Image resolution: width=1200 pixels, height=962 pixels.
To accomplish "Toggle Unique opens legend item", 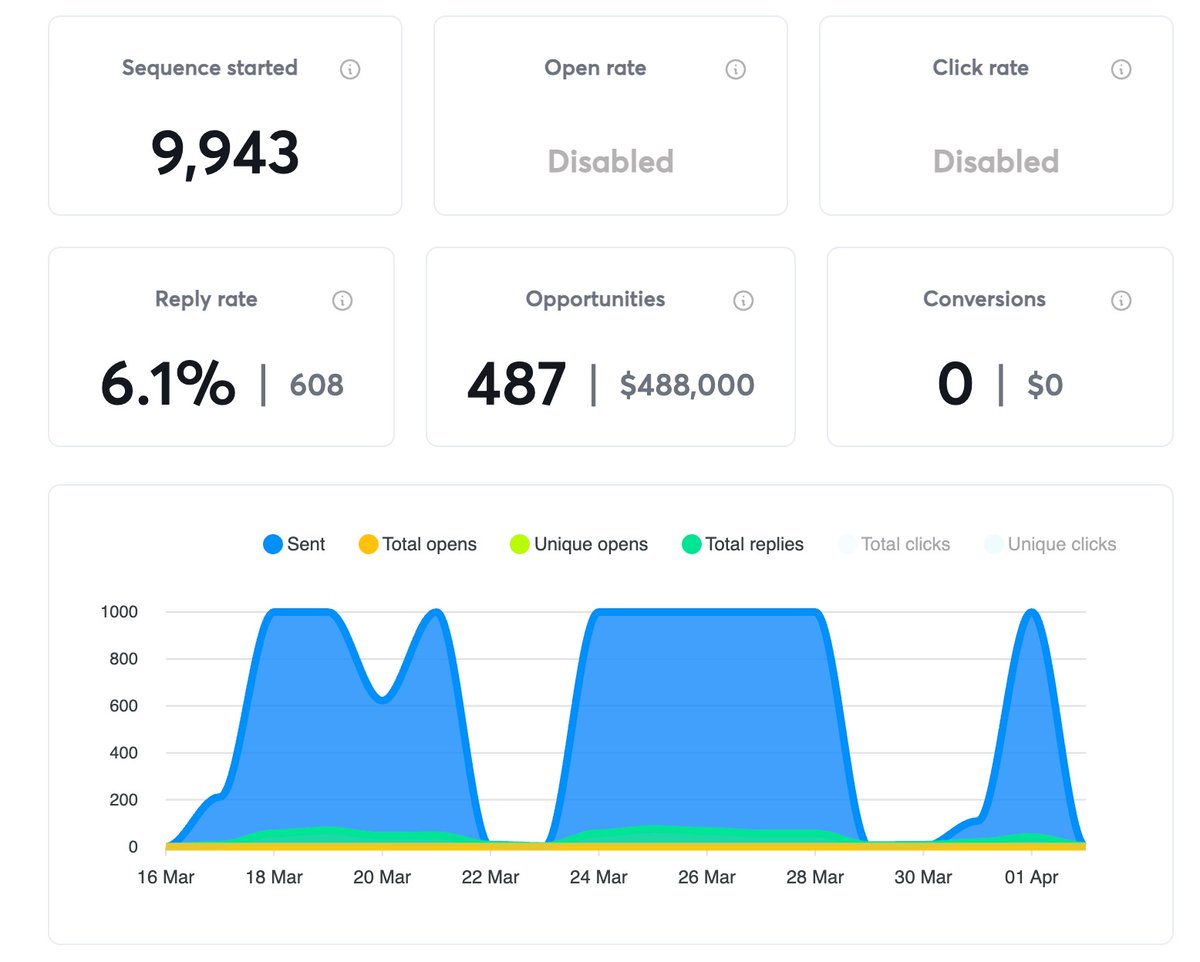I will pos(579,544).
